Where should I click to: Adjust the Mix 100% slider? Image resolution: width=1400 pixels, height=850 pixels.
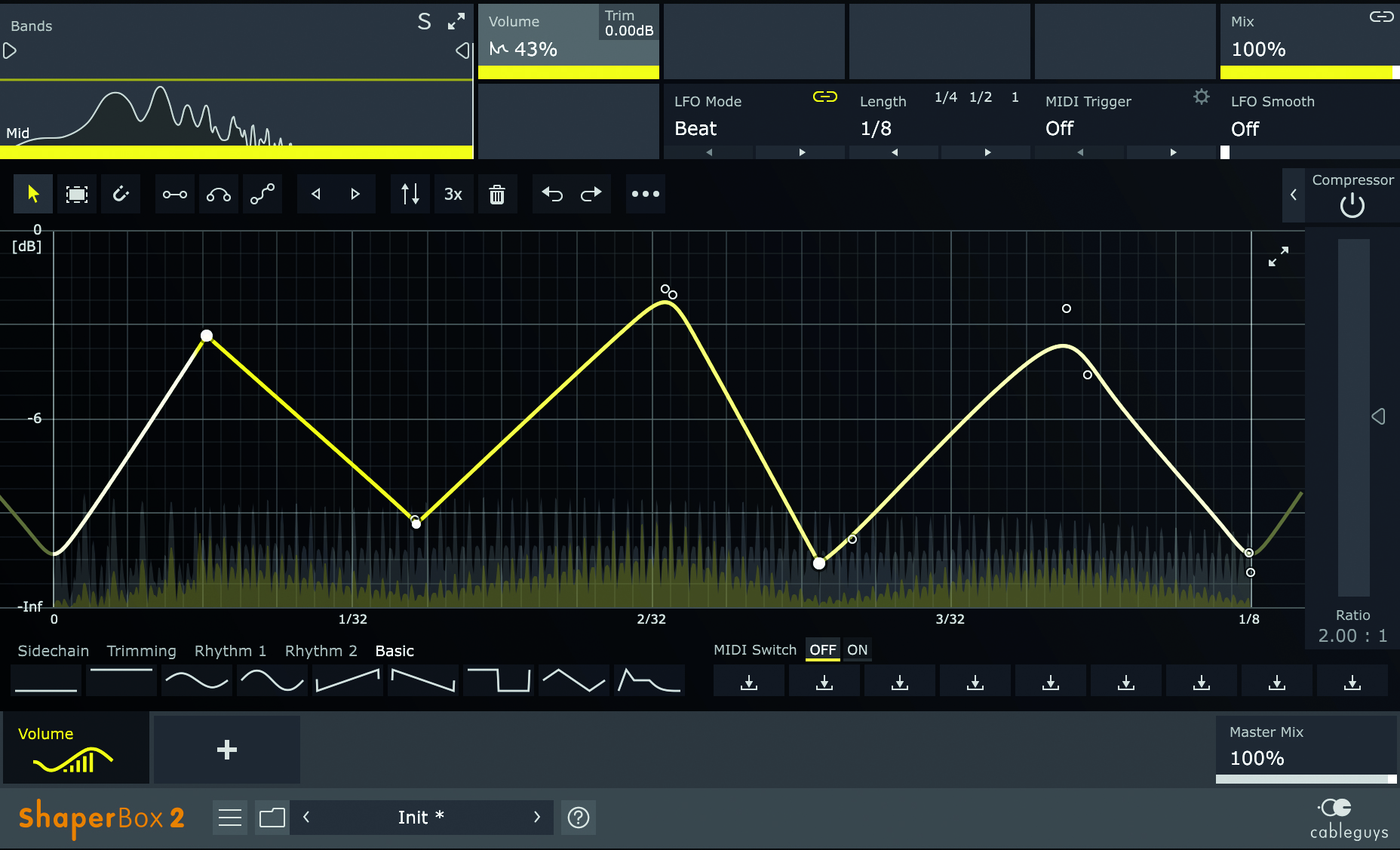1309,72
